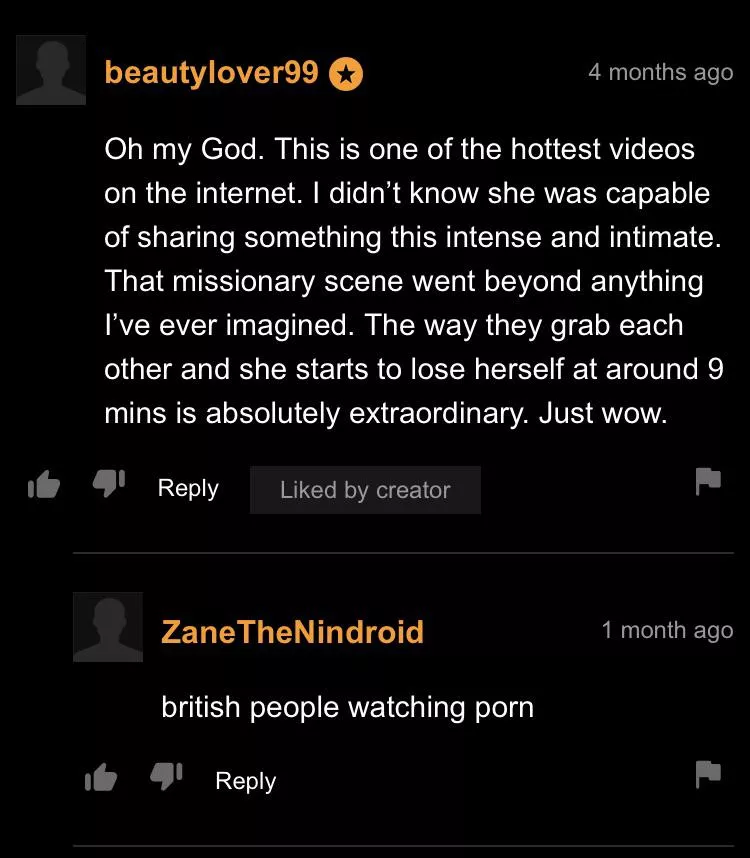Flag beautylover99's comment for review
The width and height of the screenshot is (750, 858).
point(708,482)
